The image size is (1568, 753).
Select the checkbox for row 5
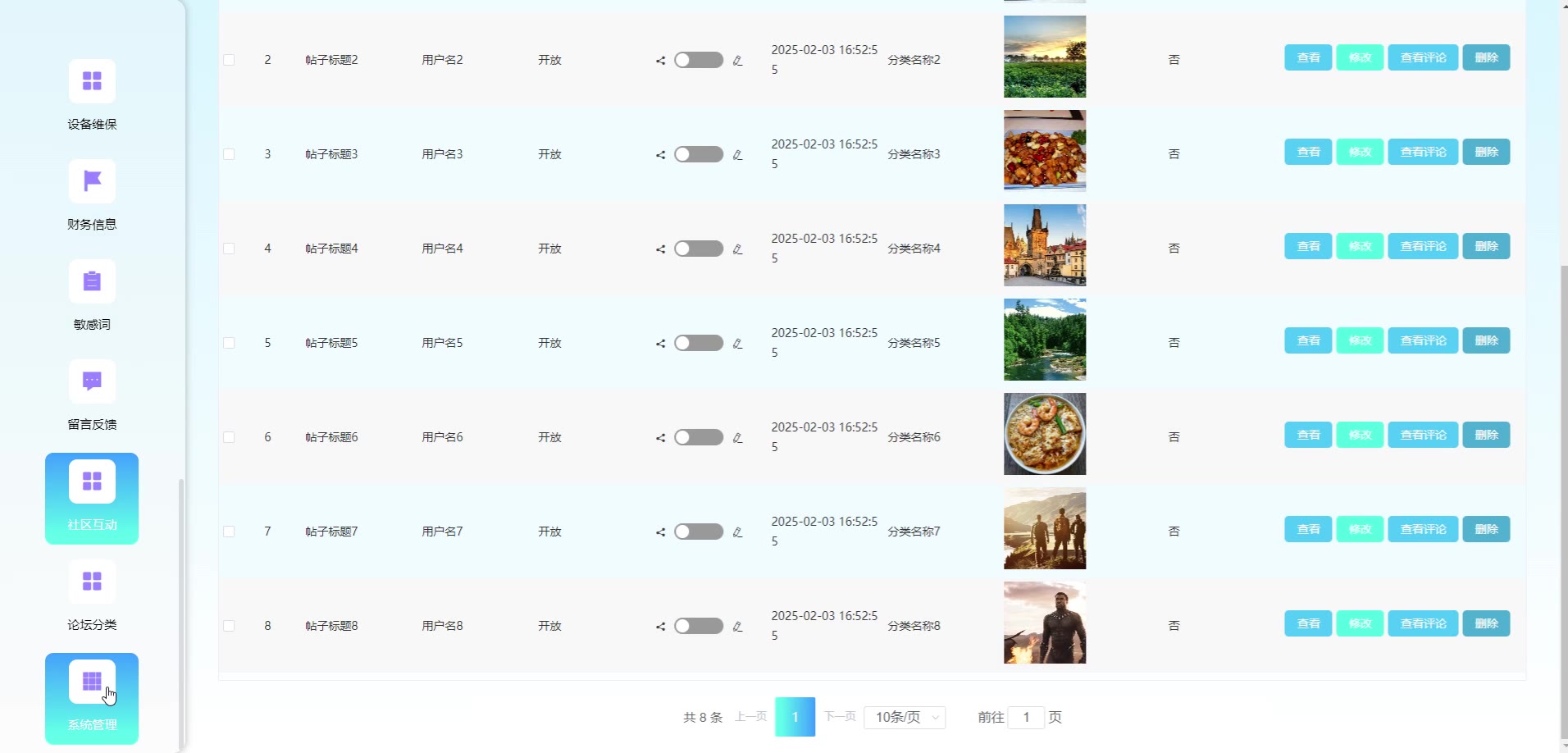(x=229, y=343)
